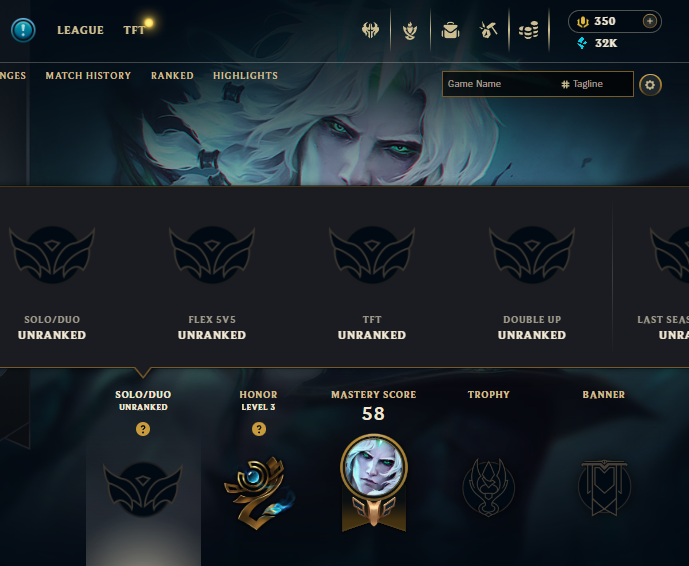
Task: Open the Store coins icon
Action: click(x=529, y=30)
